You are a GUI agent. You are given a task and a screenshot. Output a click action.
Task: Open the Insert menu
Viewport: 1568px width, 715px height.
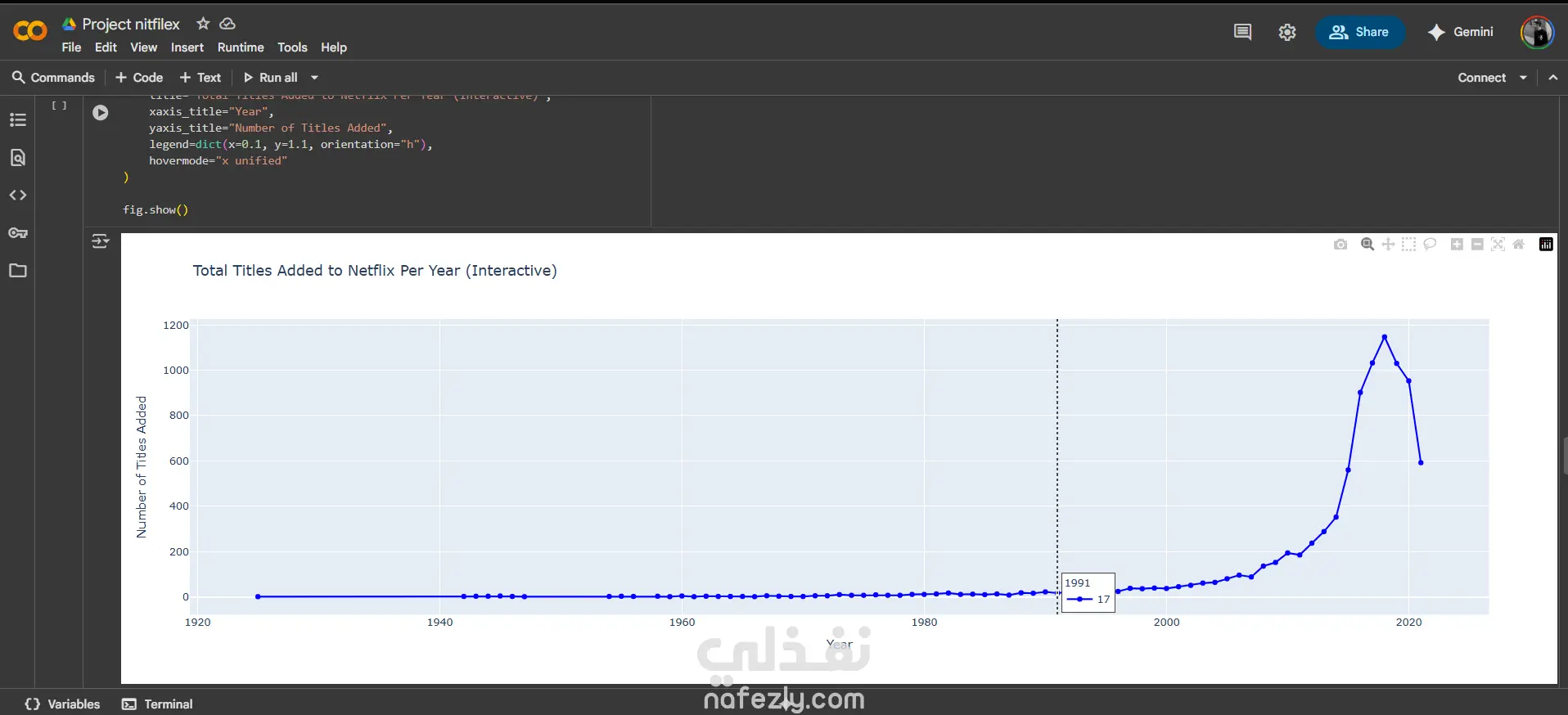(187, 47)
